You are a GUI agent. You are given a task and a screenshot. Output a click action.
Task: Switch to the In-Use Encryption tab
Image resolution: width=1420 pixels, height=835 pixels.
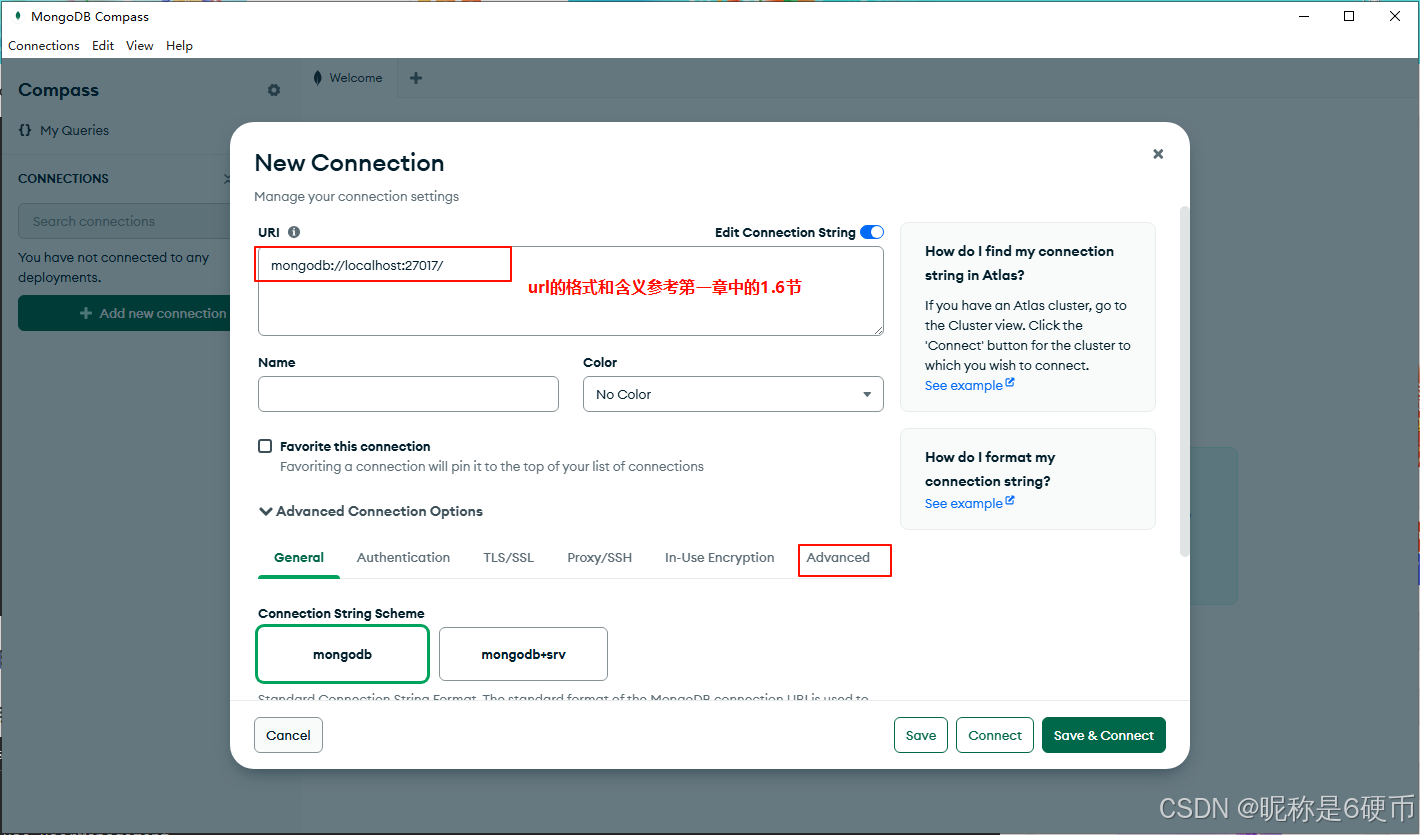point(719,558)
